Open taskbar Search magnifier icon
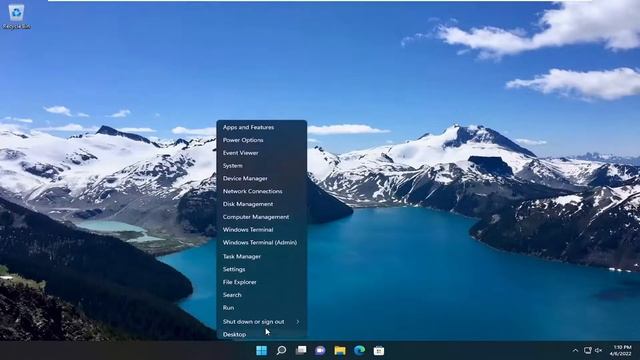 click(x=281, y=351)
